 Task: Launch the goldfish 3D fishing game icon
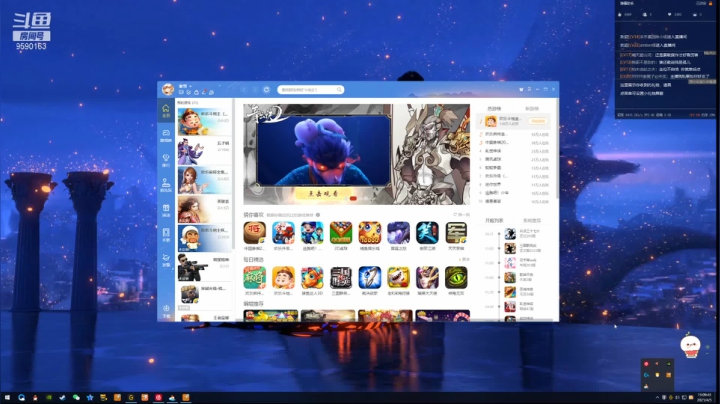[x=312, y=278]
